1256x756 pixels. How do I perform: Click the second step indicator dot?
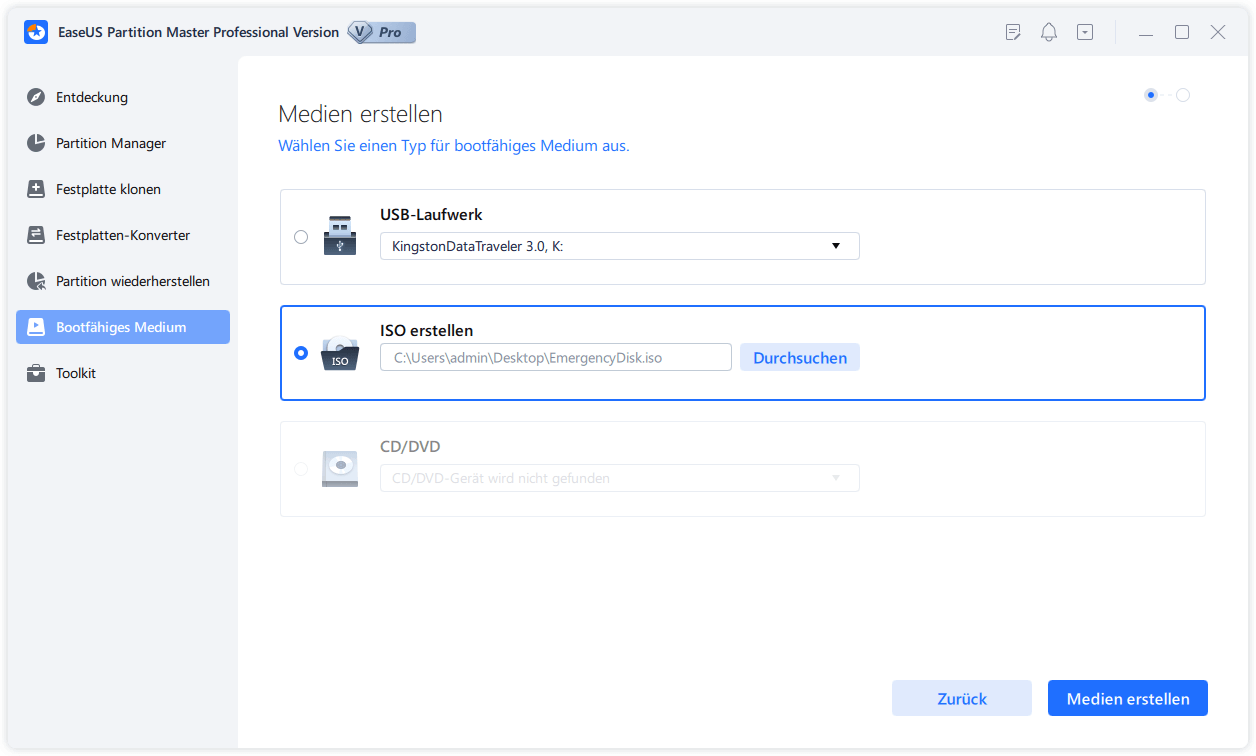click(x=1183, y=95)
